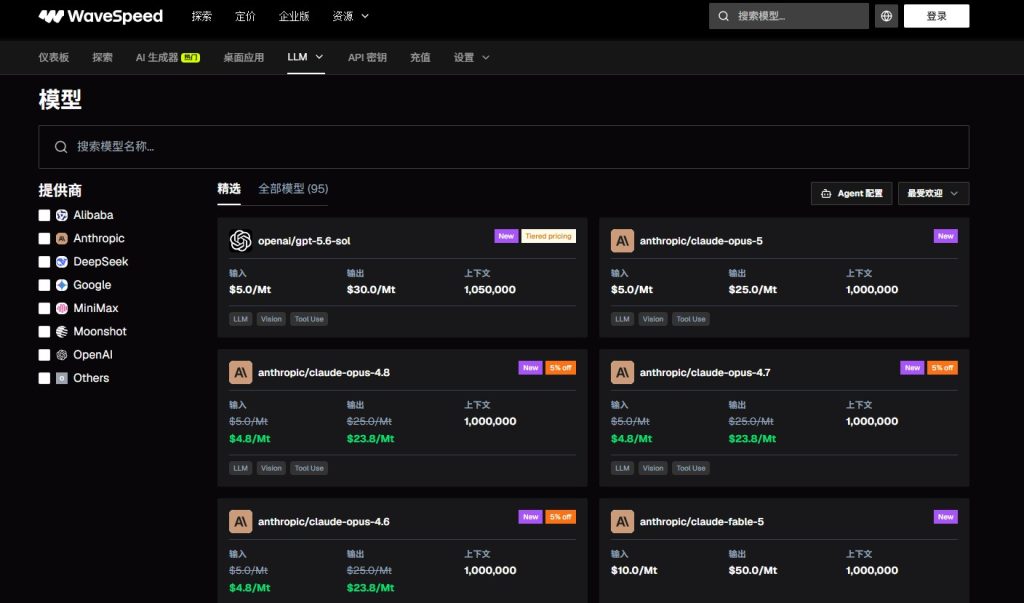
Task: Click the Anthropic logo on claude-fable-5 card
Action: coord(622,521)
